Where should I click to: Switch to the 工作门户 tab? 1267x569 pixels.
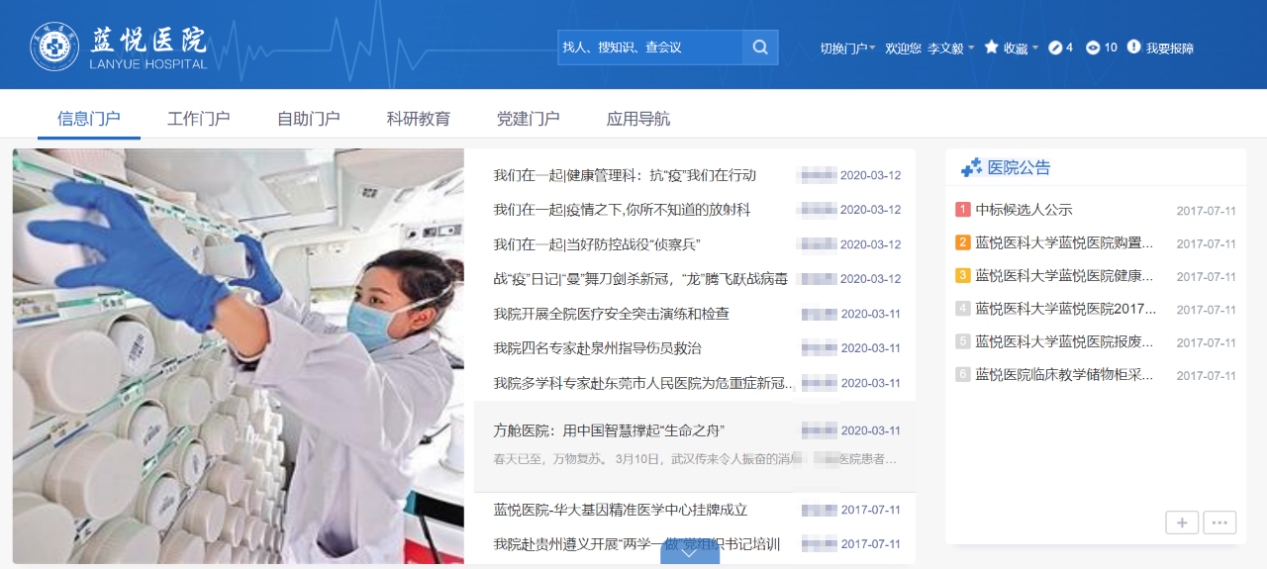(198, 119)
